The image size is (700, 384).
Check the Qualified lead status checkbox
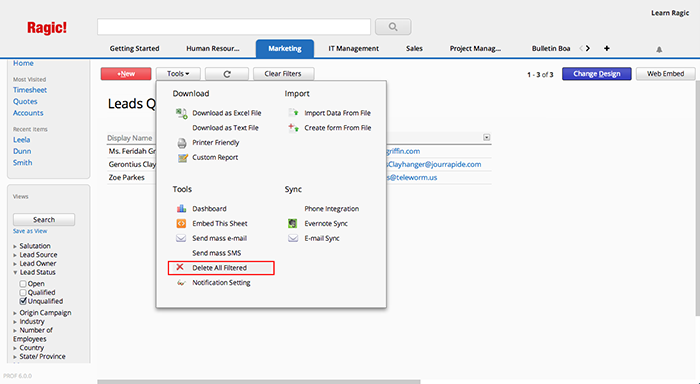pos(23,292)
